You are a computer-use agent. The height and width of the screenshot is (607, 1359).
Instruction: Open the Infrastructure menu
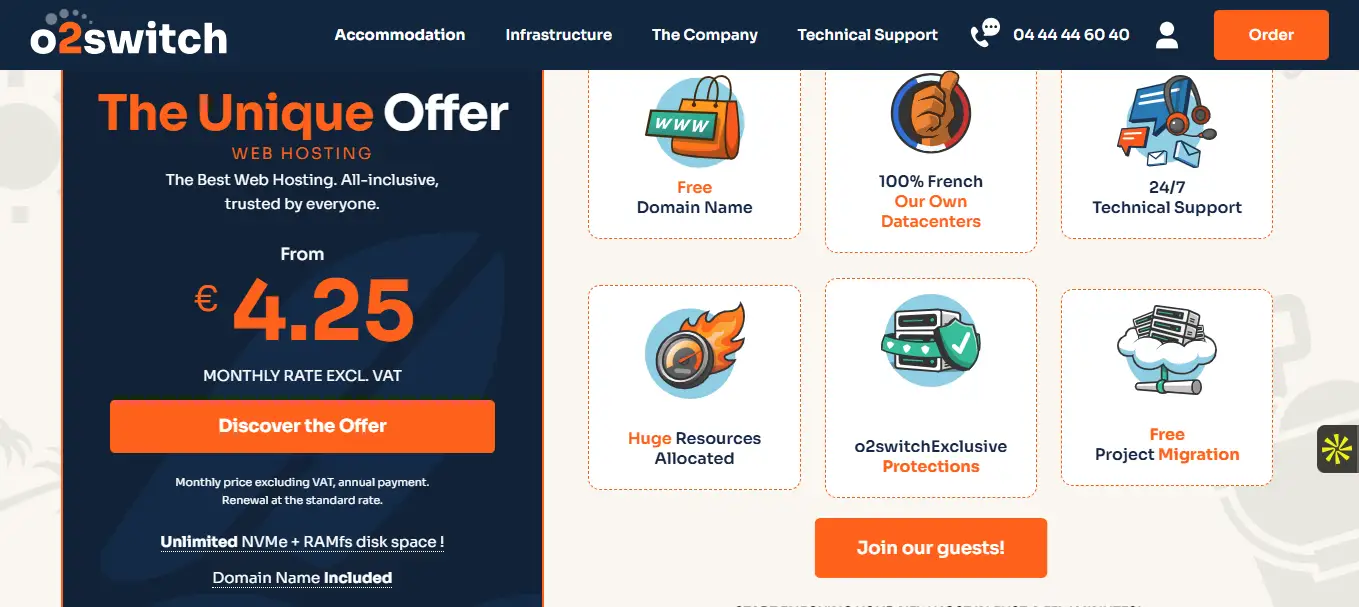559,35
